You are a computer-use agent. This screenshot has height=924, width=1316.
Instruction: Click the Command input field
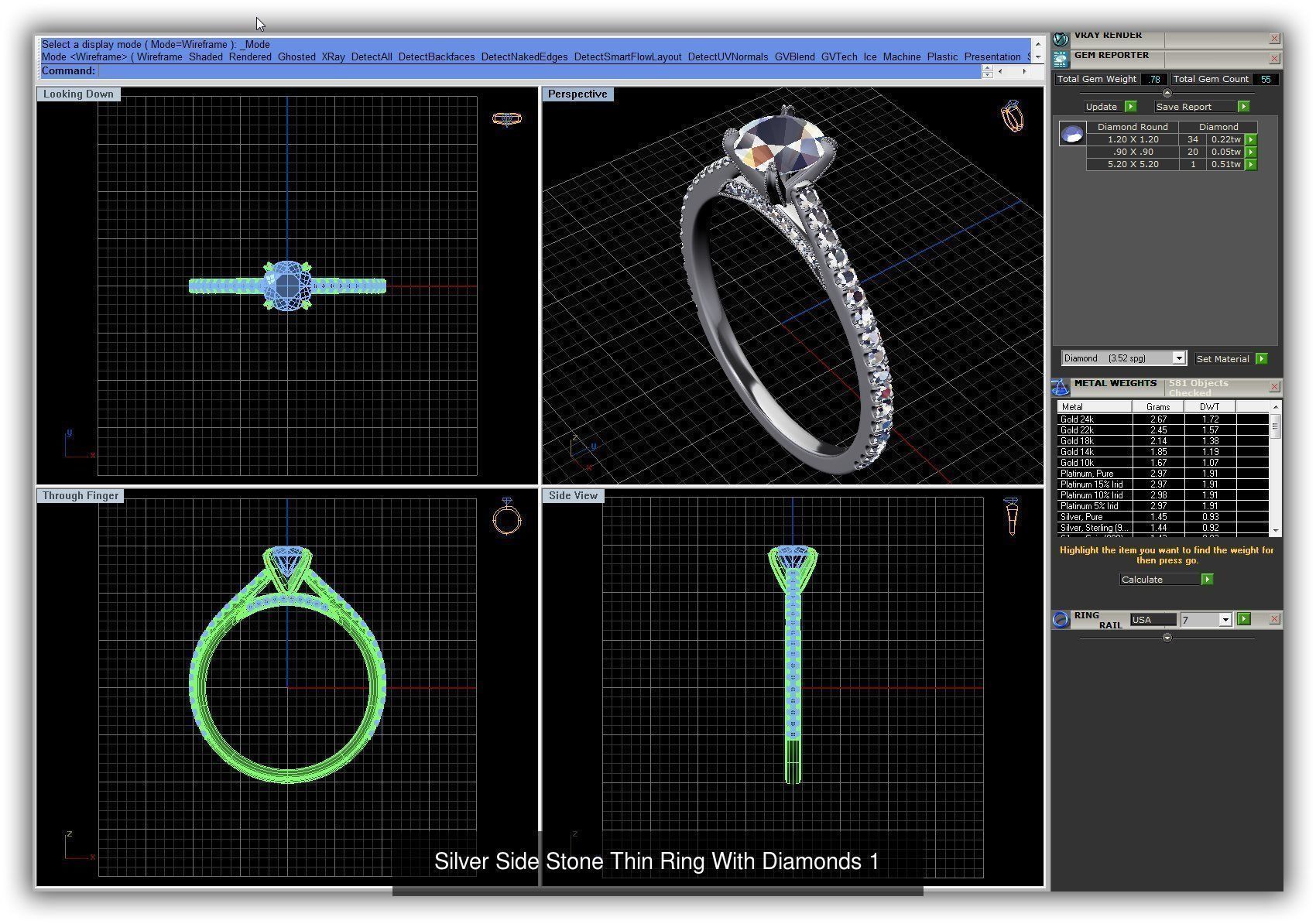click(540, 71)
